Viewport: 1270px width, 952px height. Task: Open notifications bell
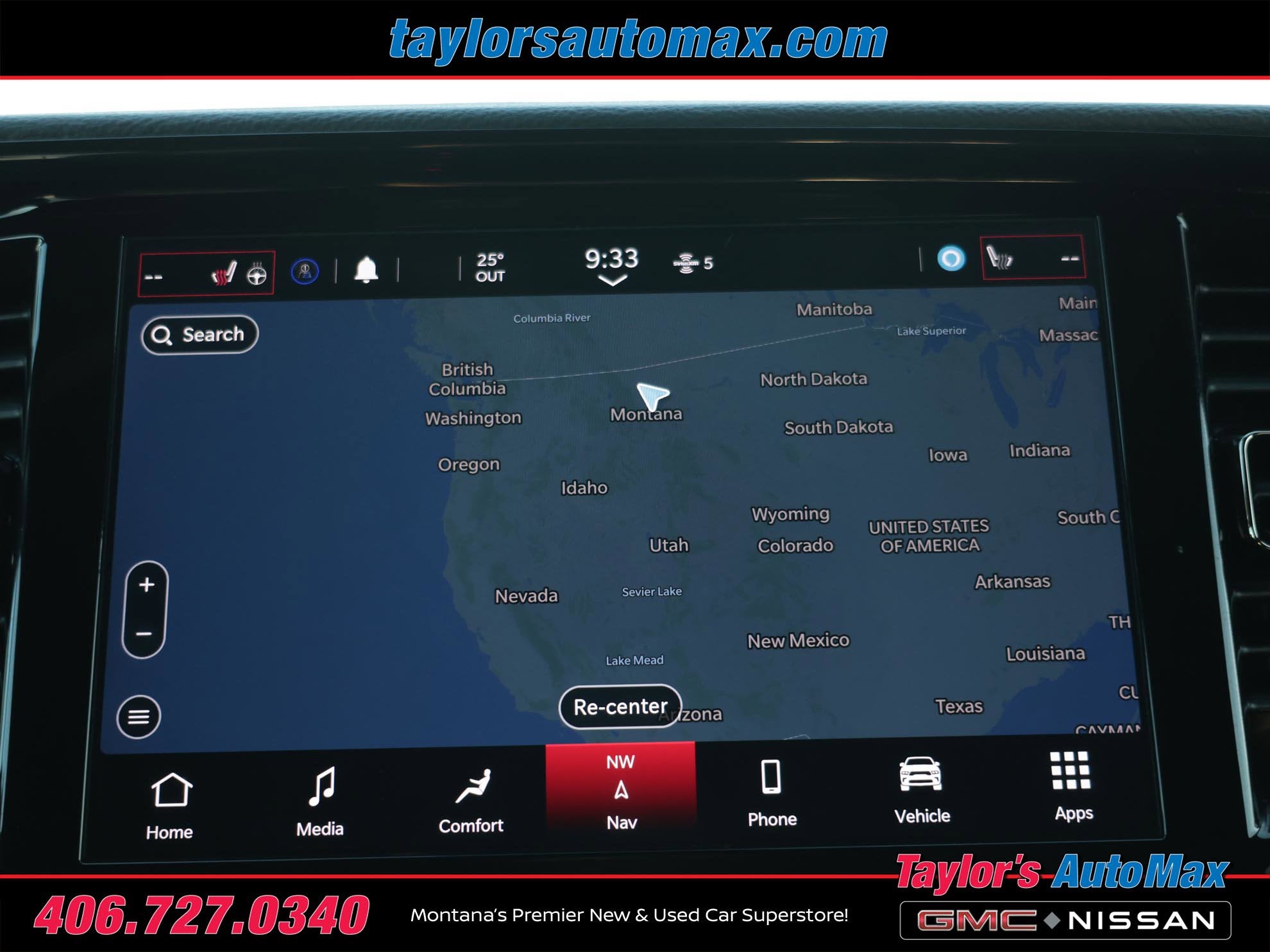tap(366, 270)
